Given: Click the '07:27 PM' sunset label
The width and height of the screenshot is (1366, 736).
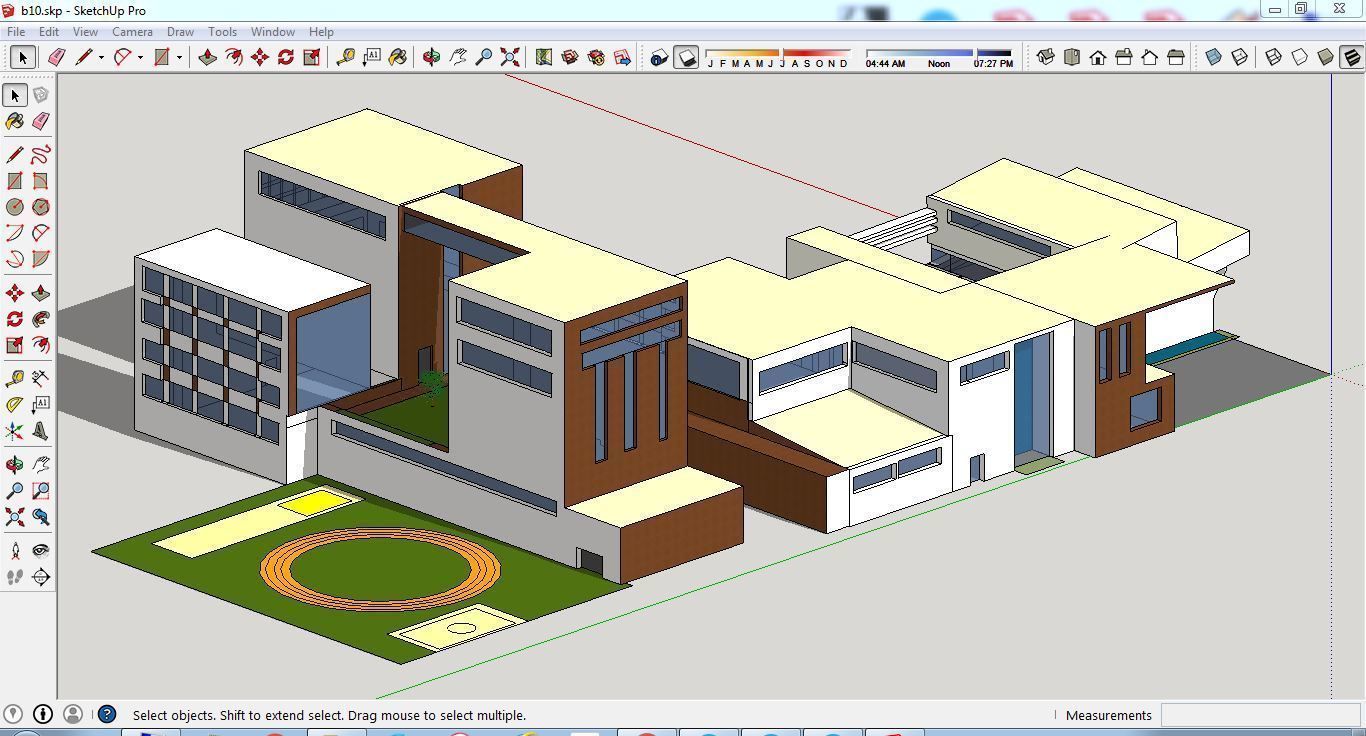Looking at the screenshot, I should click(x=993, y=64).
